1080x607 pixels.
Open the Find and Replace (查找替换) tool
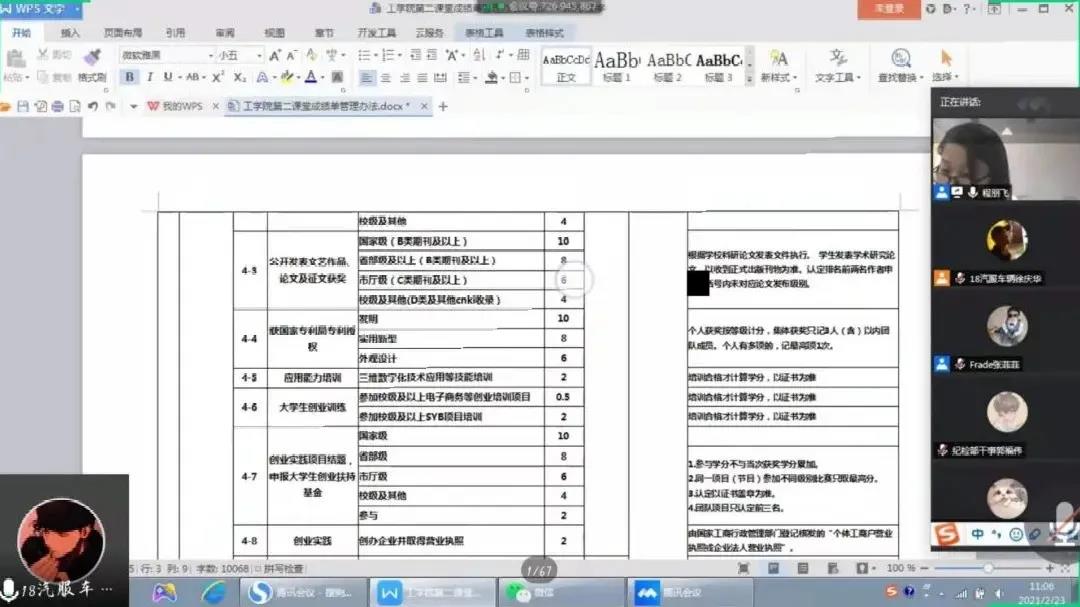coord(900,65)
